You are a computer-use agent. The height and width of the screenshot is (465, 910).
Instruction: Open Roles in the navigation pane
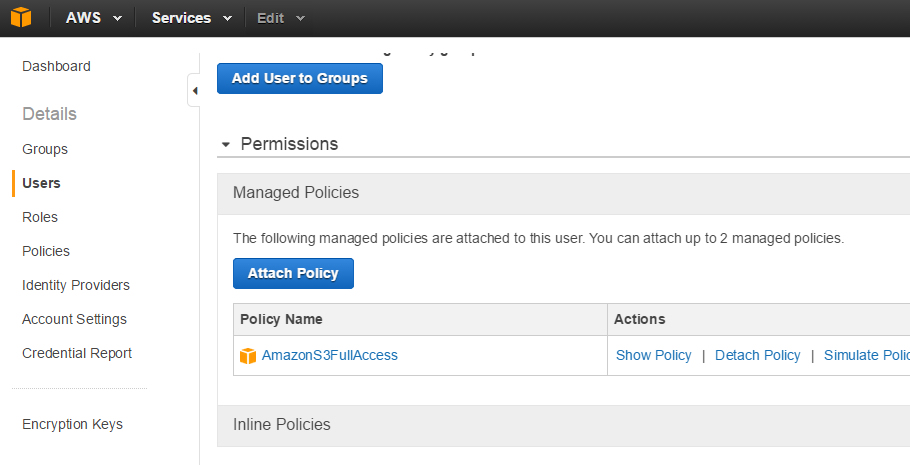click(x=40, y=217)
